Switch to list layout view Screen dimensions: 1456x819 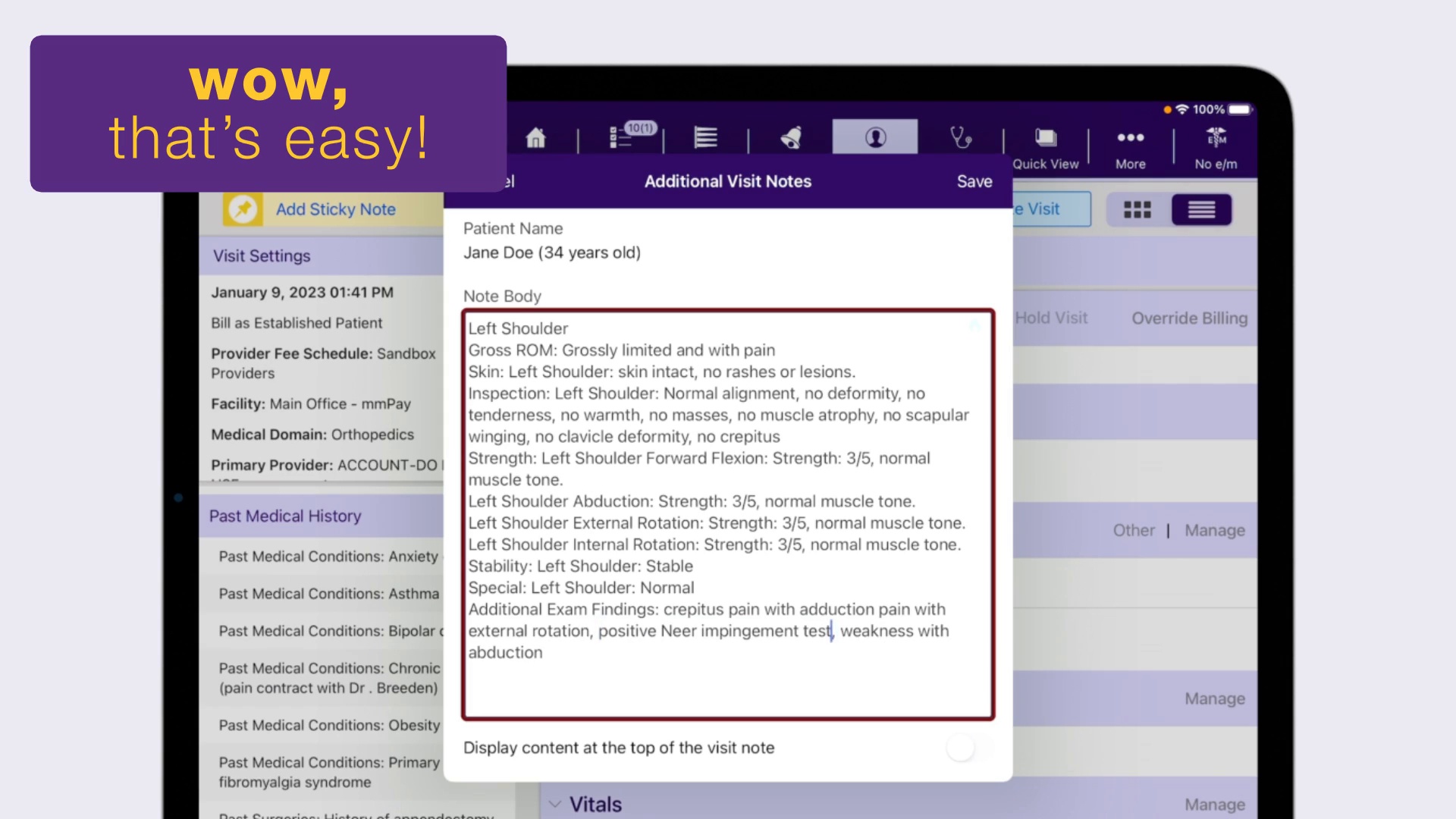tap(1201, 209)
